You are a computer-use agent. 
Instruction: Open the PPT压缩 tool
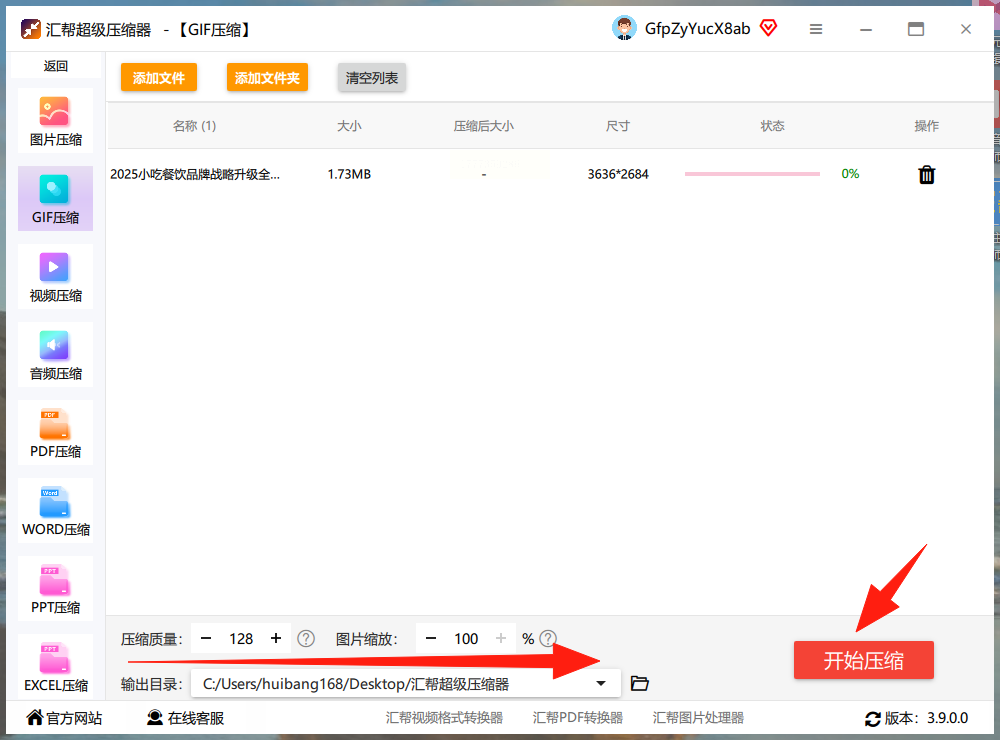(x=55, y=588)
